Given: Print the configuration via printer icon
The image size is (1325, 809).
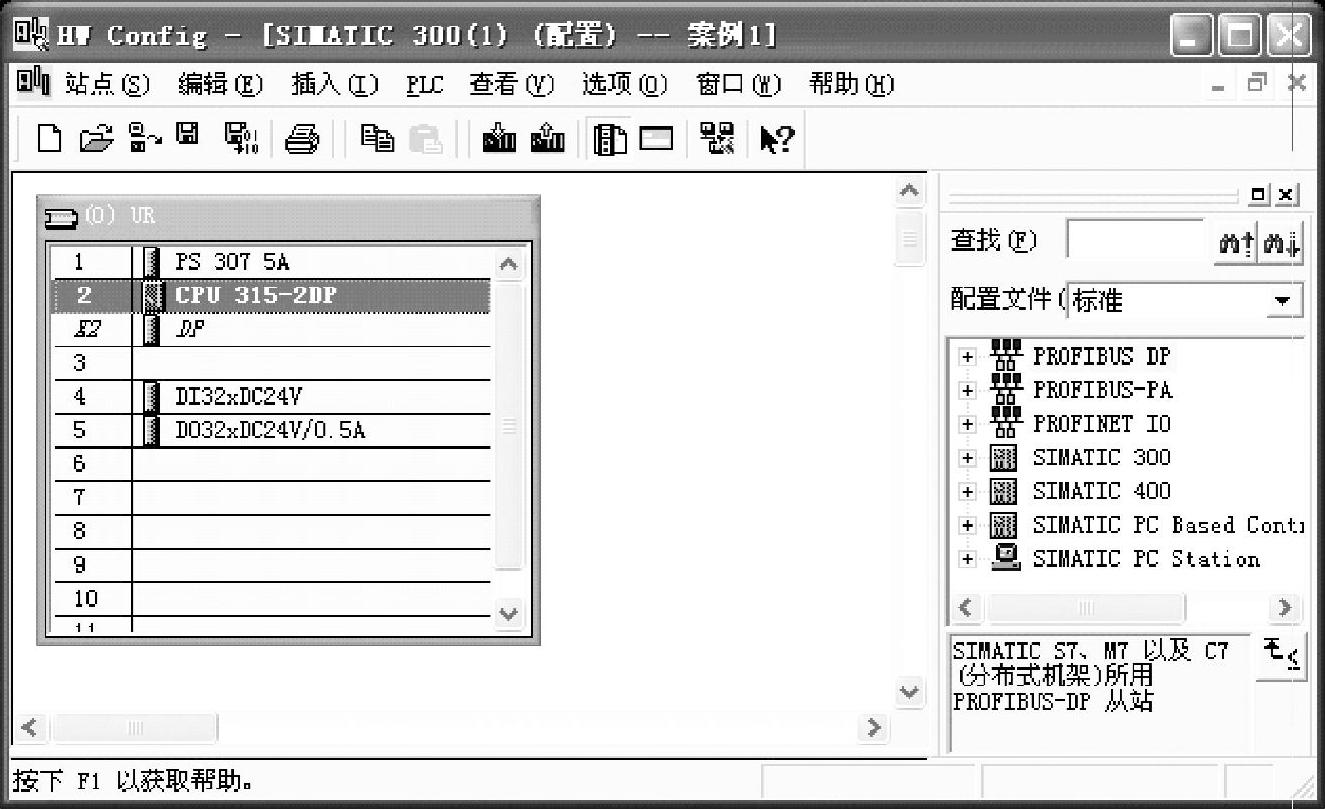Looking at the screenshot, I should (x=302, y=139).
